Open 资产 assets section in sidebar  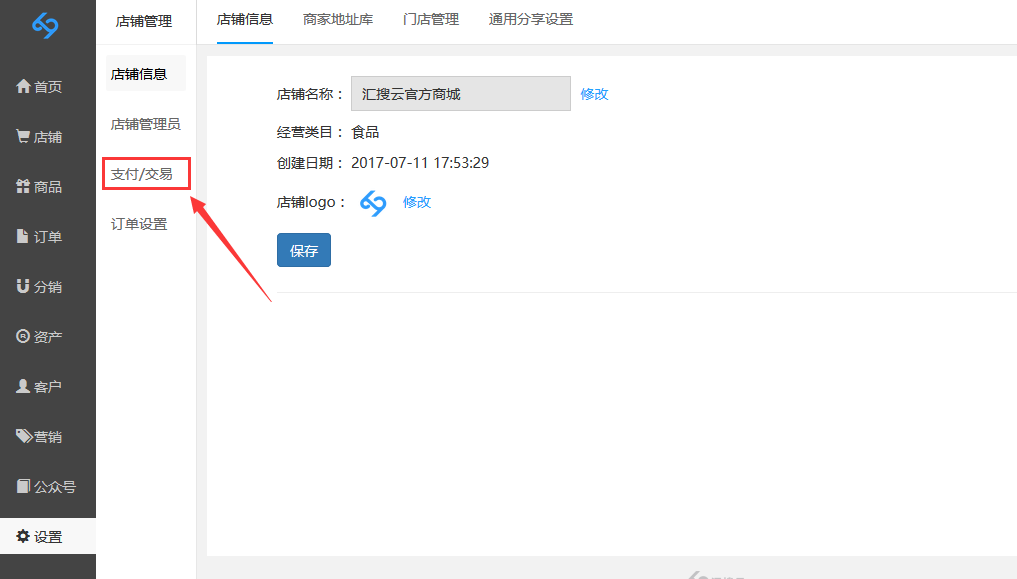(x=40, y=337)
